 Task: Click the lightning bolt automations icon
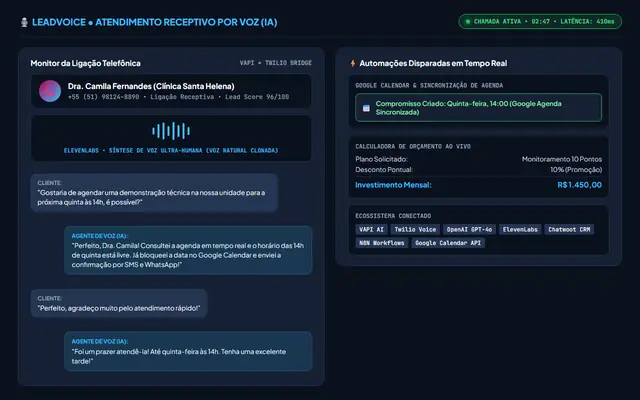pos(353,63)
